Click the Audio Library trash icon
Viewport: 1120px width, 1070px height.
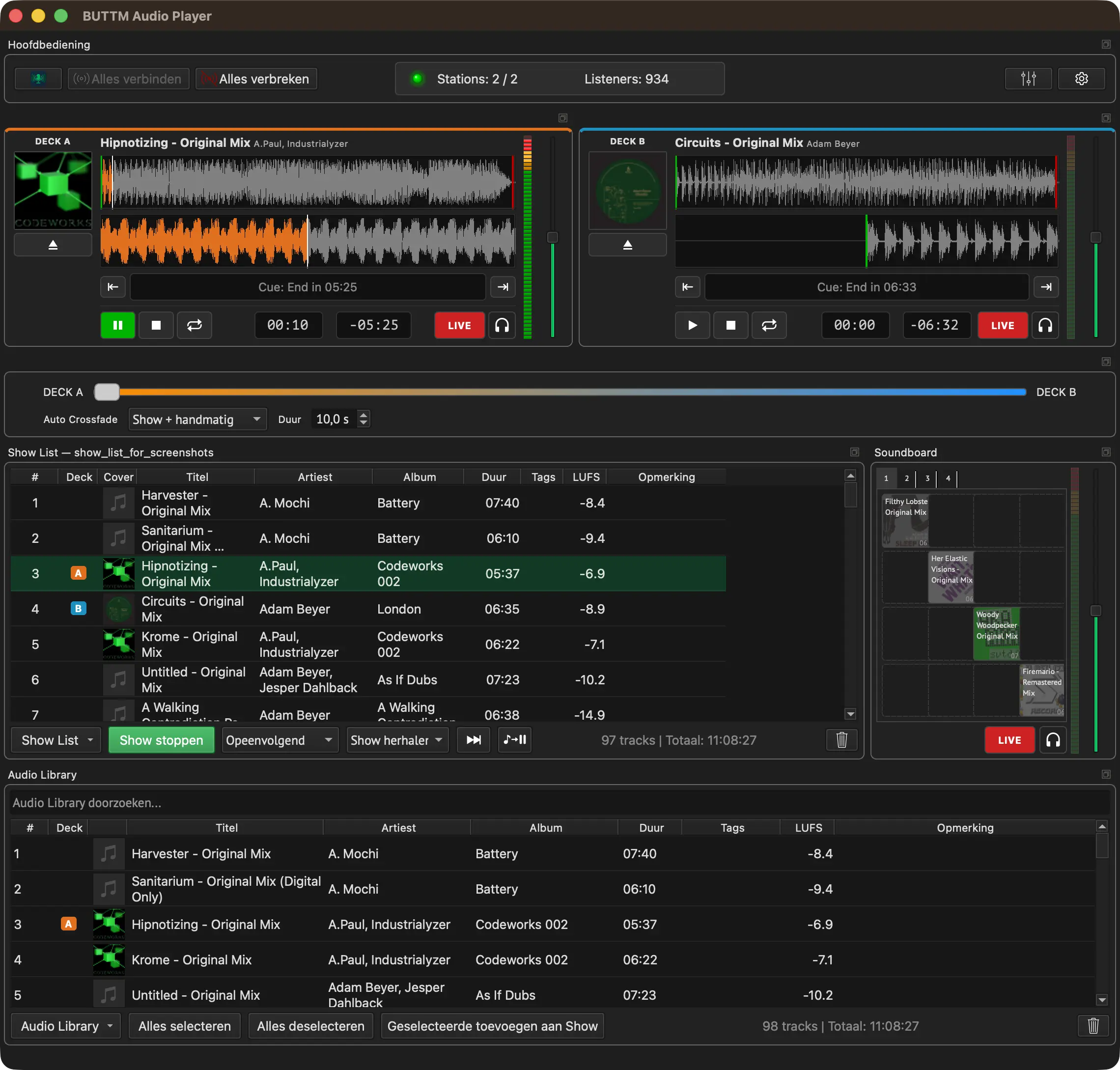coord(1093,1026)
